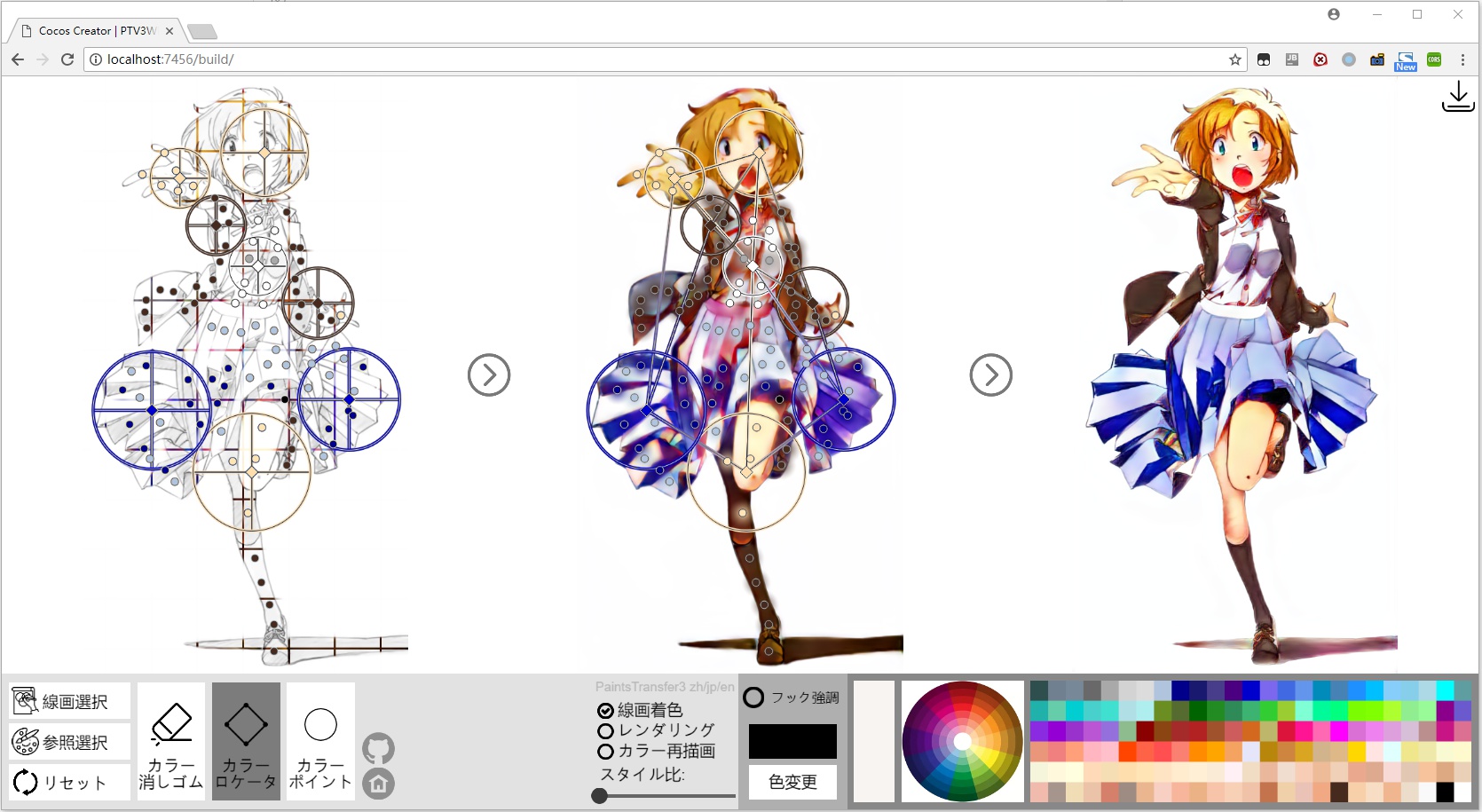Reload the localhost page
This screenshot has width=1482, height=812.
pyautogui.click(x=67, y=59)
